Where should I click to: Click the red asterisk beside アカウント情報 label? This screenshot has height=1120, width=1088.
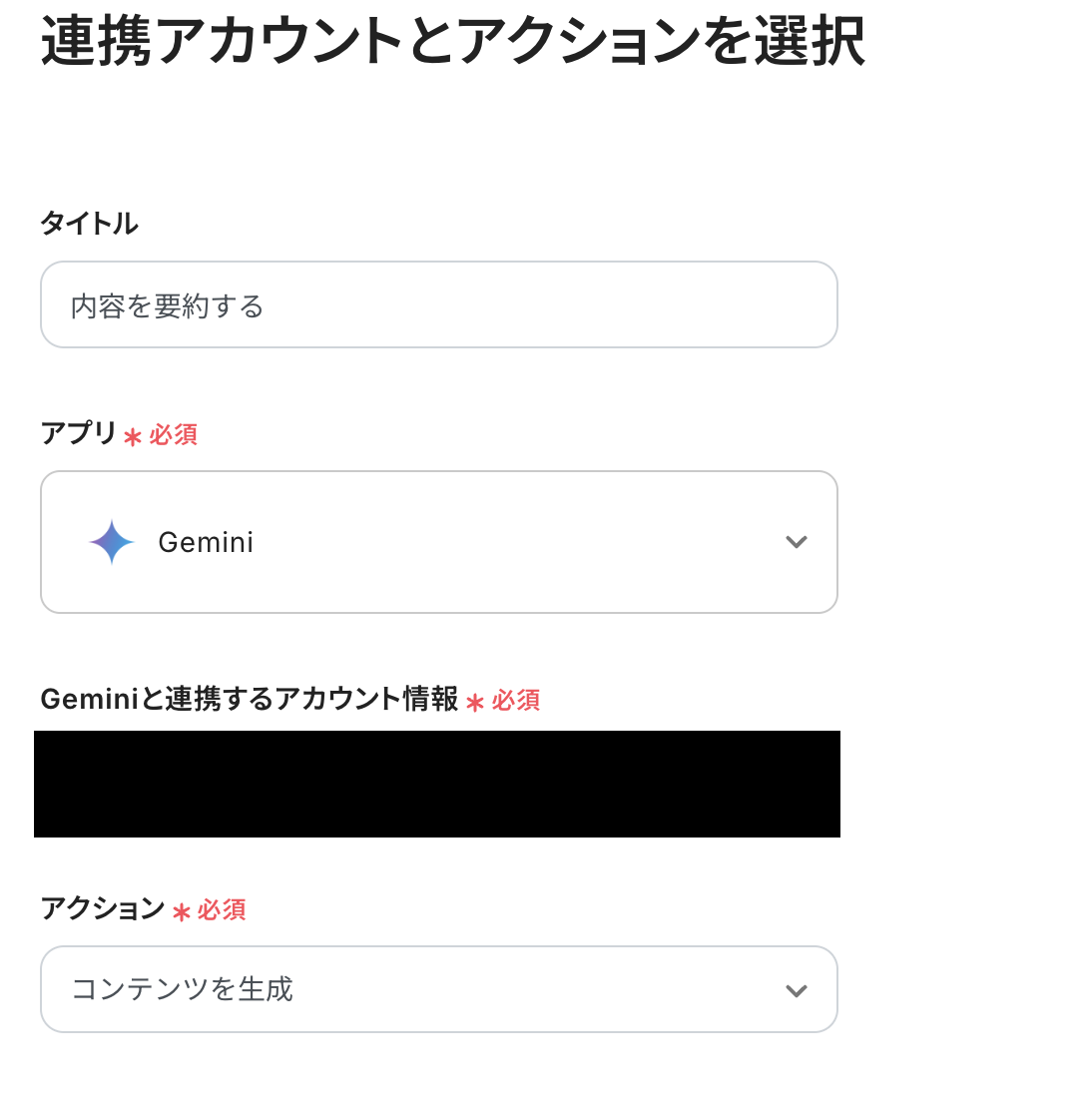pyautogui.click(x=475, y=702)
